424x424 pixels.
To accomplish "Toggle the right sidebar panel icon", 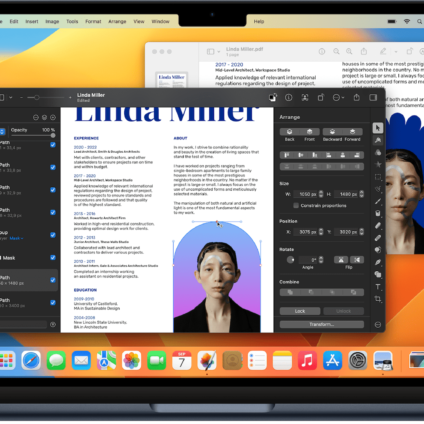I will [373, 97].
